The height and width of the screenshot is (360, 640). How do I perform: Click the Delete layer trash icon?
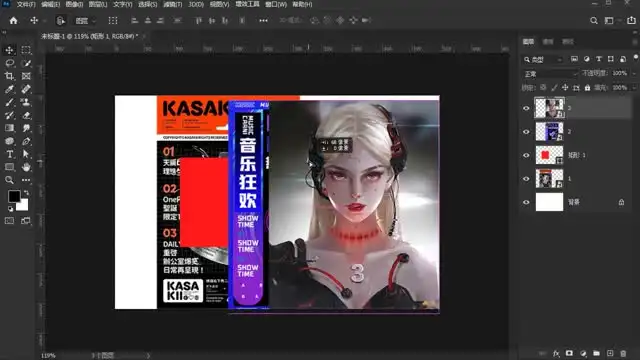click(623, 353)
